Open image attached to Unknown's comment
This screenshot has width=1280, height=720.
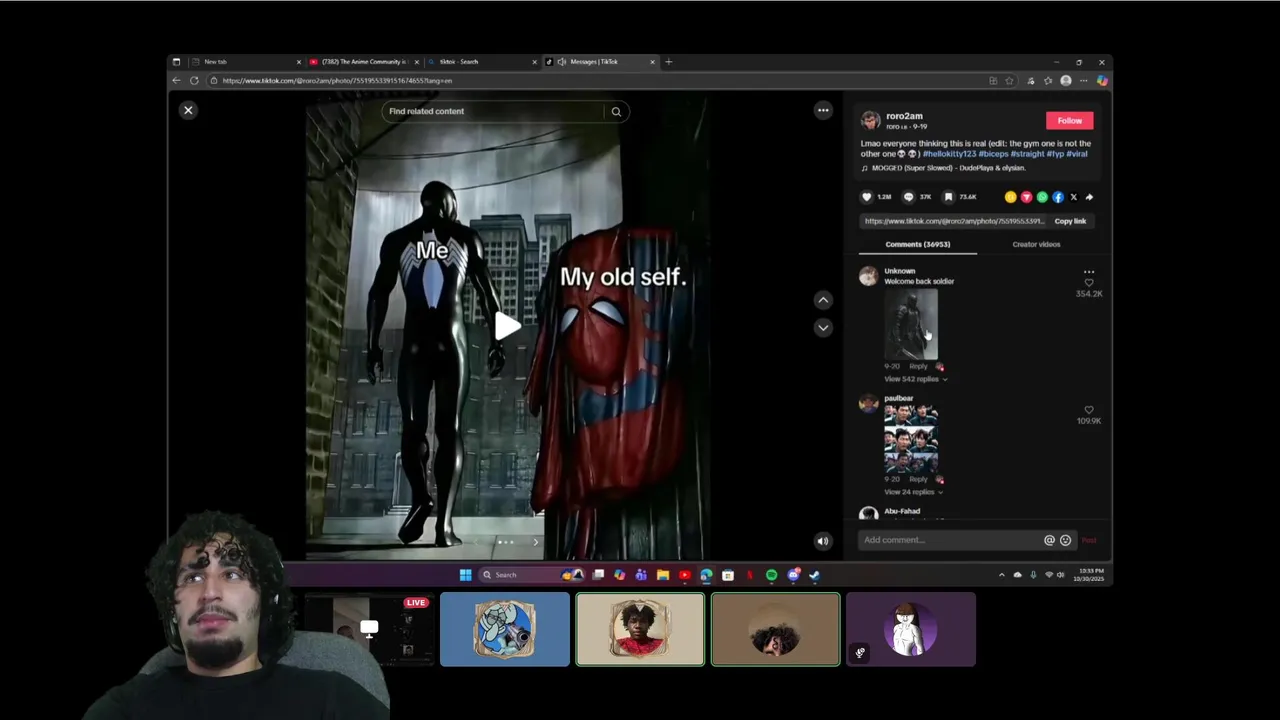click(x=911, y=324)
